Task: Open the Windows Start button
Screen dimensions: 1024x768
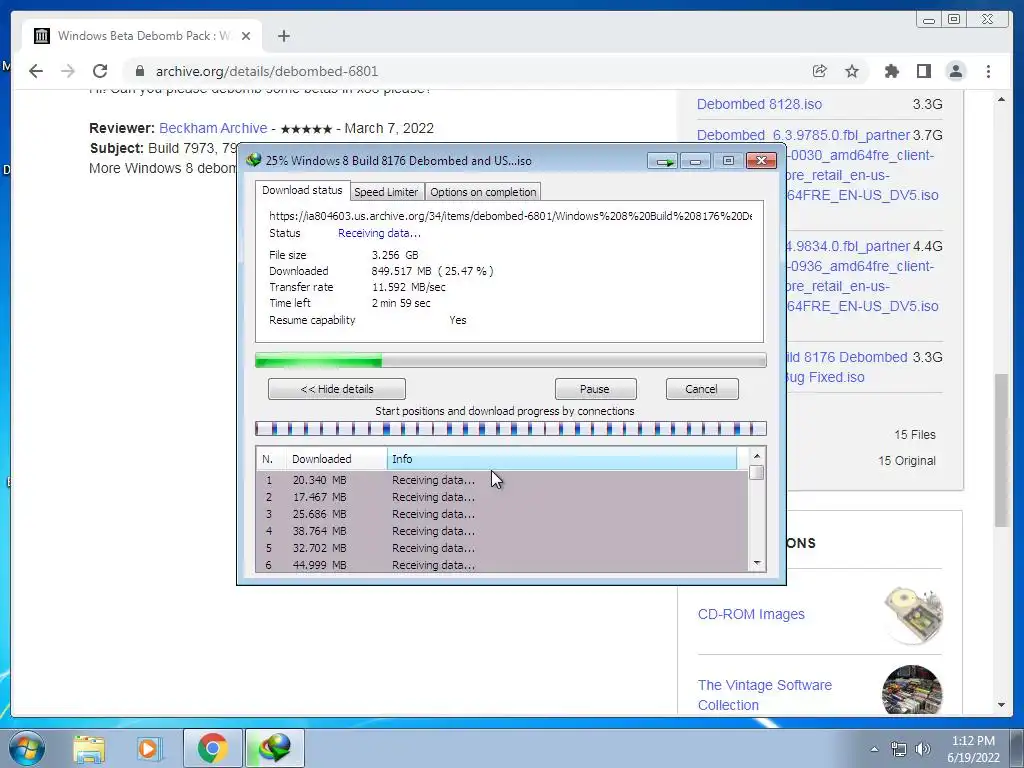Action: [x=27, y=748]
